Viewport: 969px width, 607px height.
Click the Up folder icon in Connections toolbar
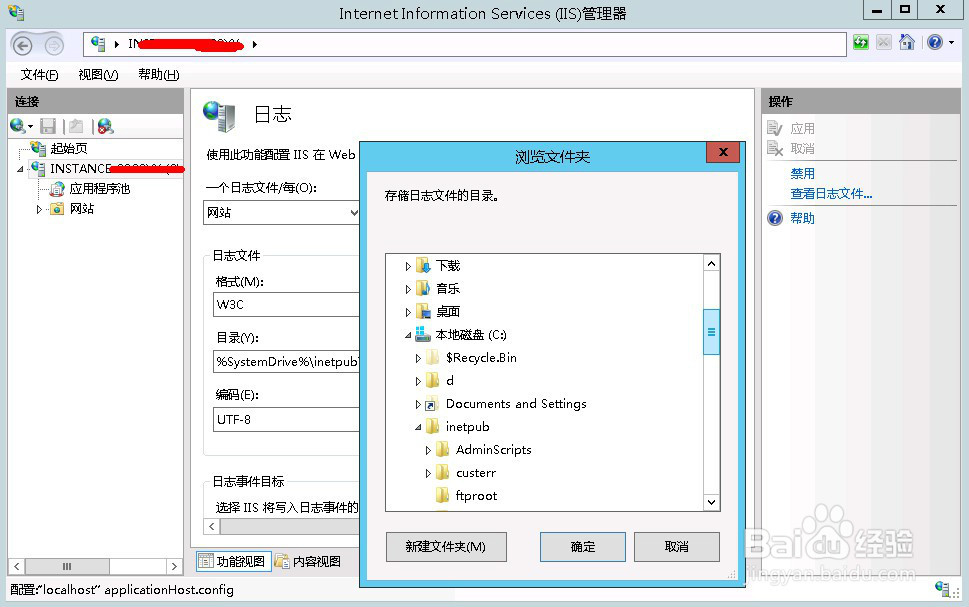pyautogui.click(x=76, y=126)
